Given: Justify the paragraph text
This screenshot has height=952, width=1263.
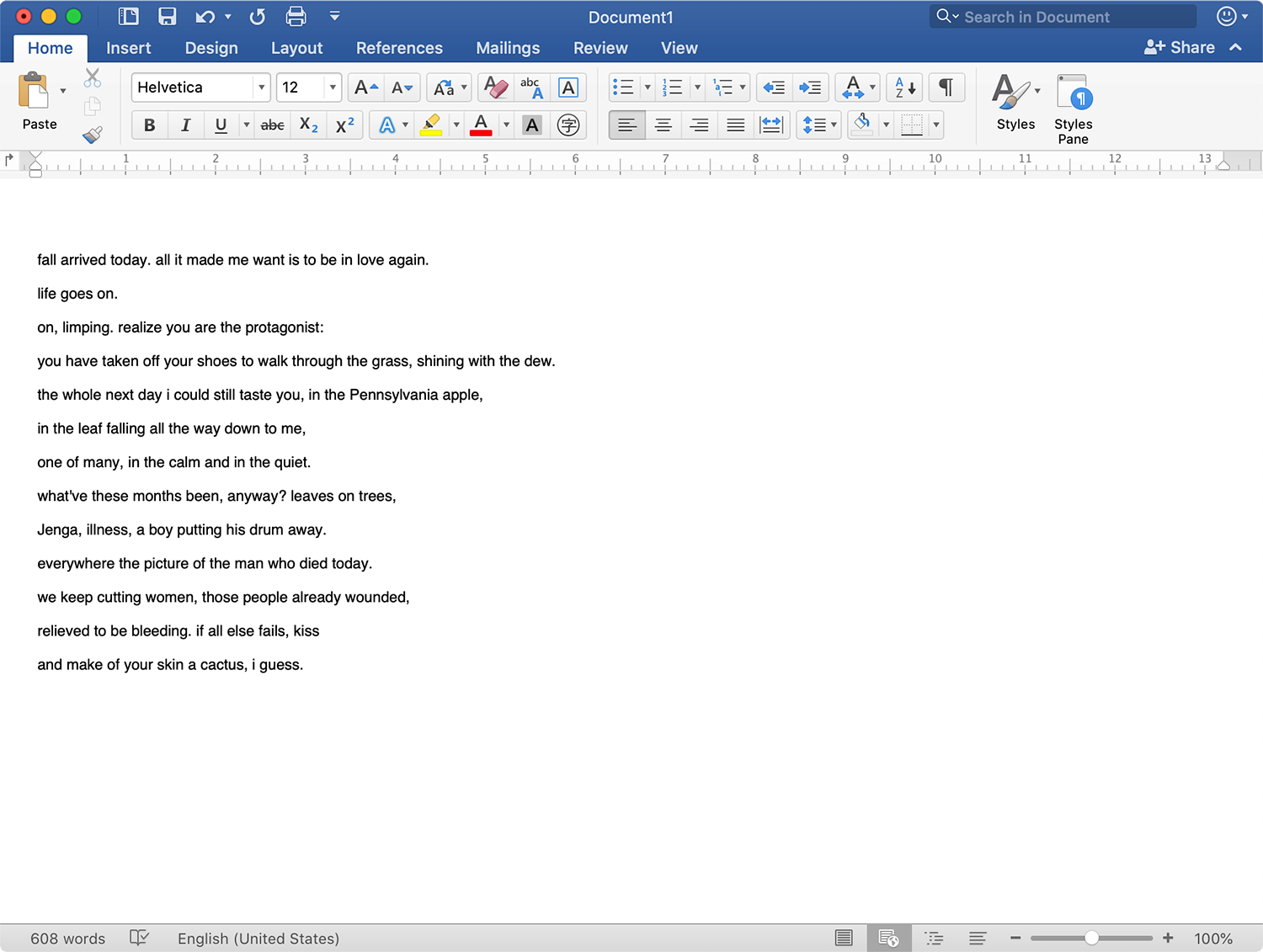Looking at the screenshot, I should (x=735, y=125).
